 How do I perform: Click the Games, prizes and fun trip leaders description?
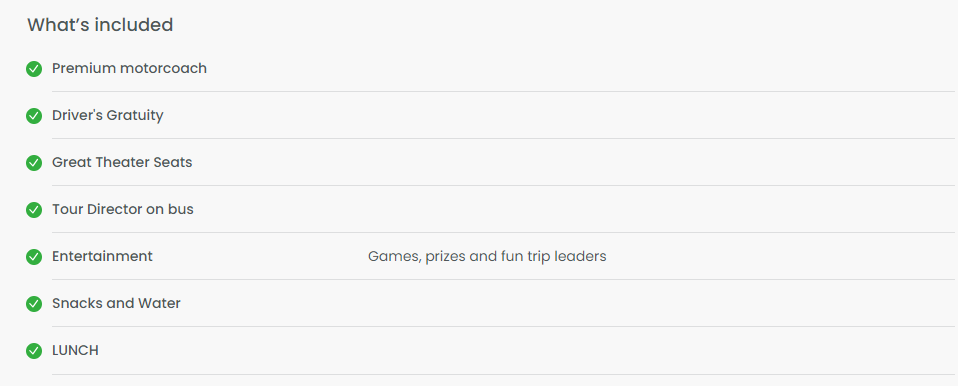487,257
